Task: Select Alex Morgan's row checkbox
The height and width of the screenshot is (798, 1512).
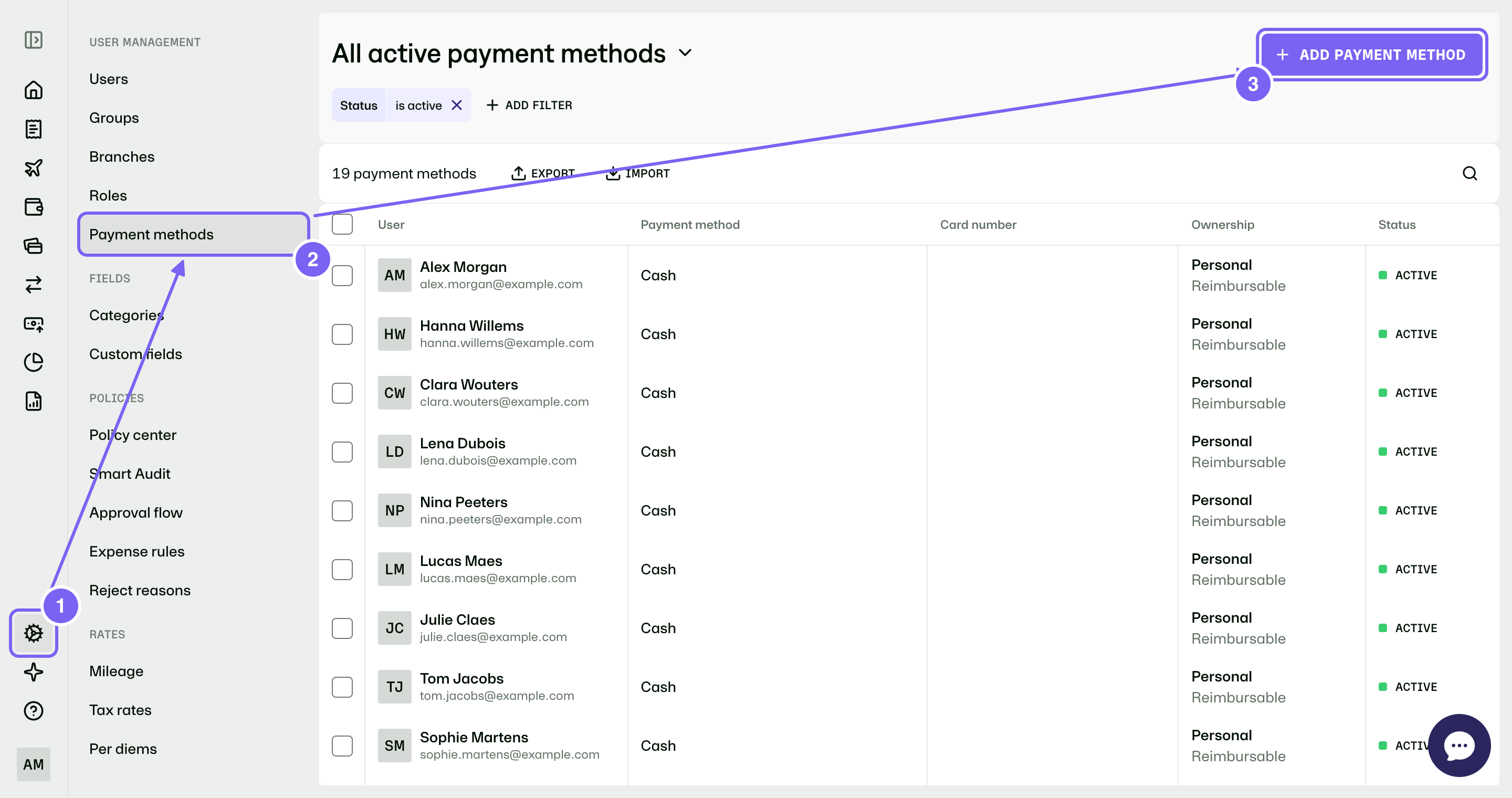Action: pyautogui.click(x=342, y=275)
